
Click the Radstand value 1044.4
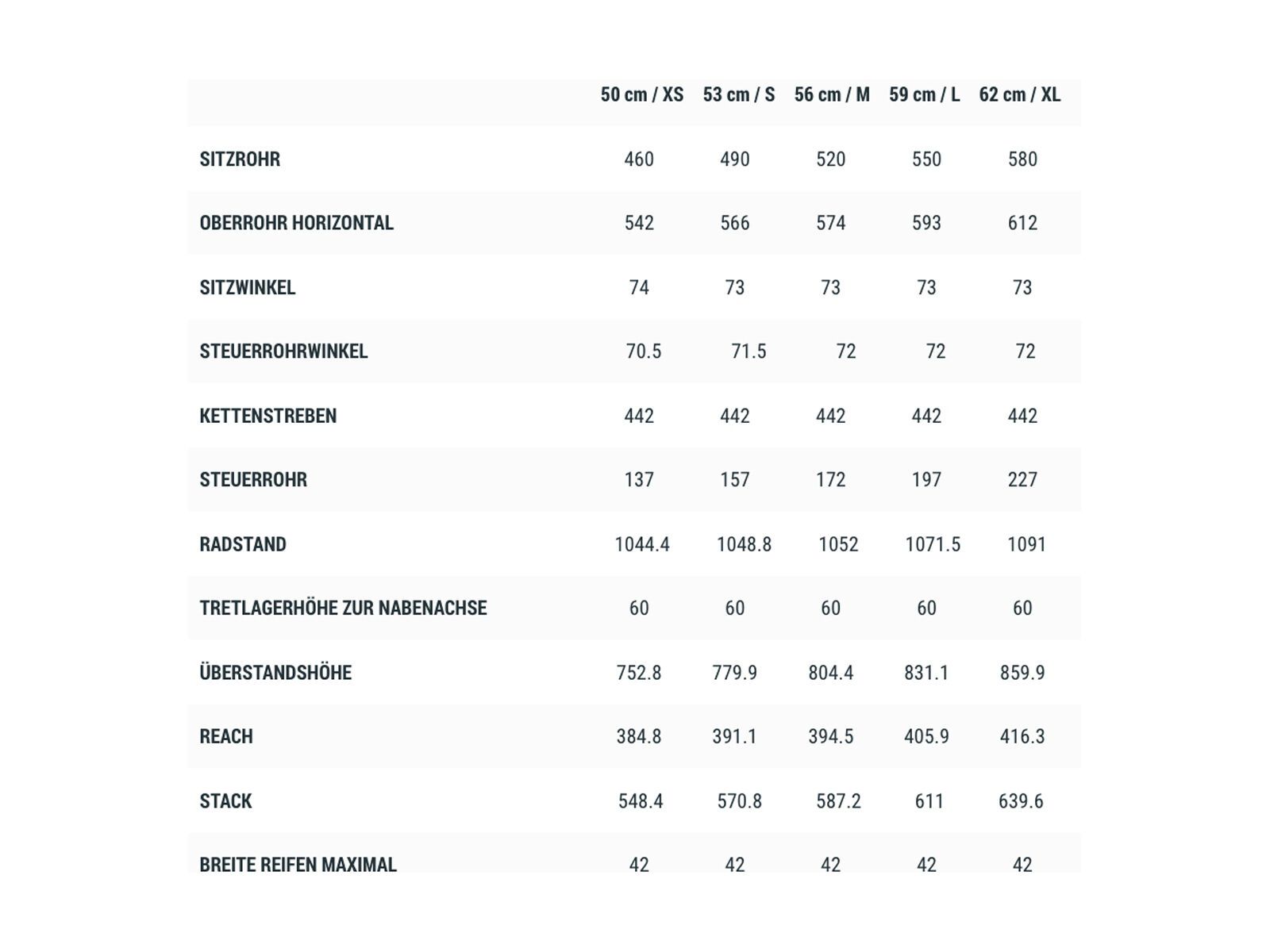(642, 544)
